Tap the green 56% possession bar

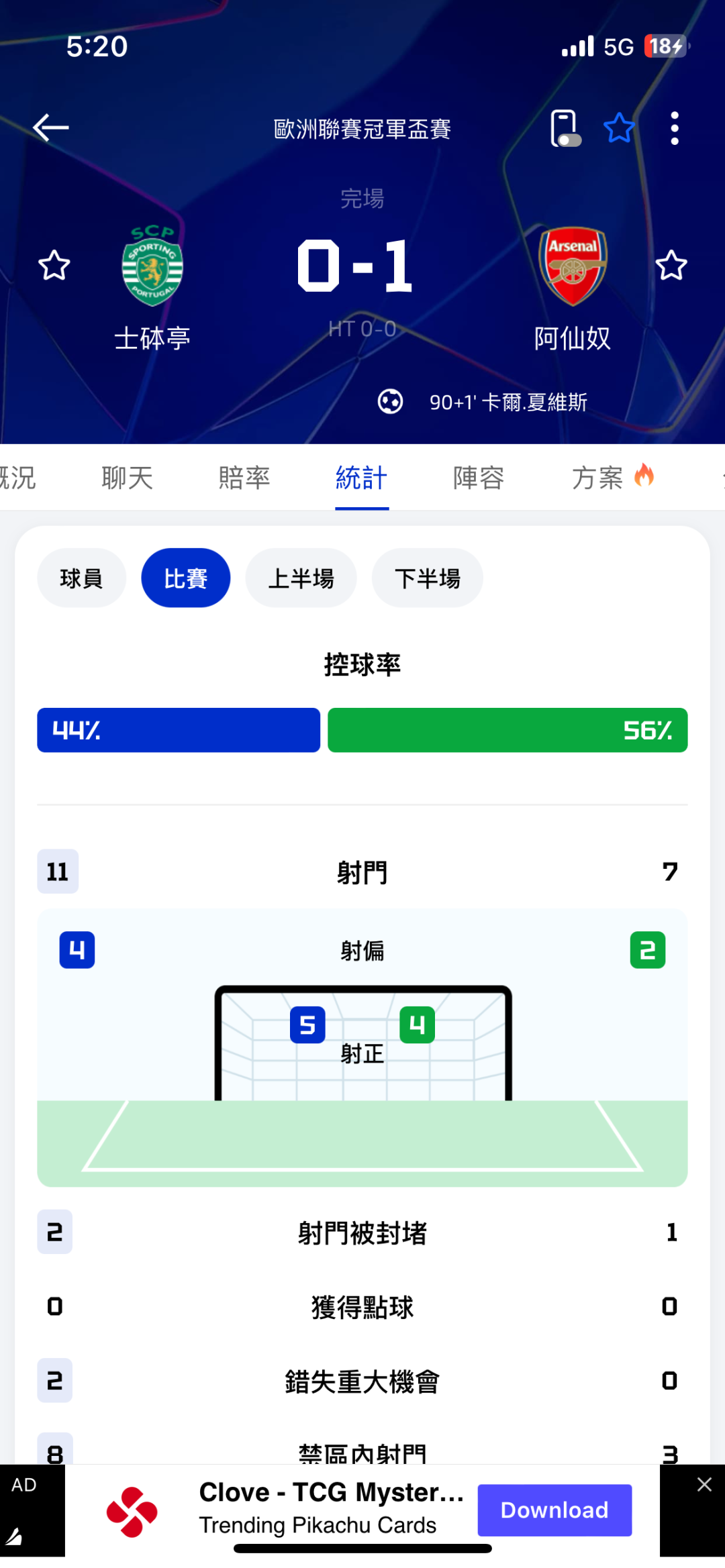coord(507,730)
